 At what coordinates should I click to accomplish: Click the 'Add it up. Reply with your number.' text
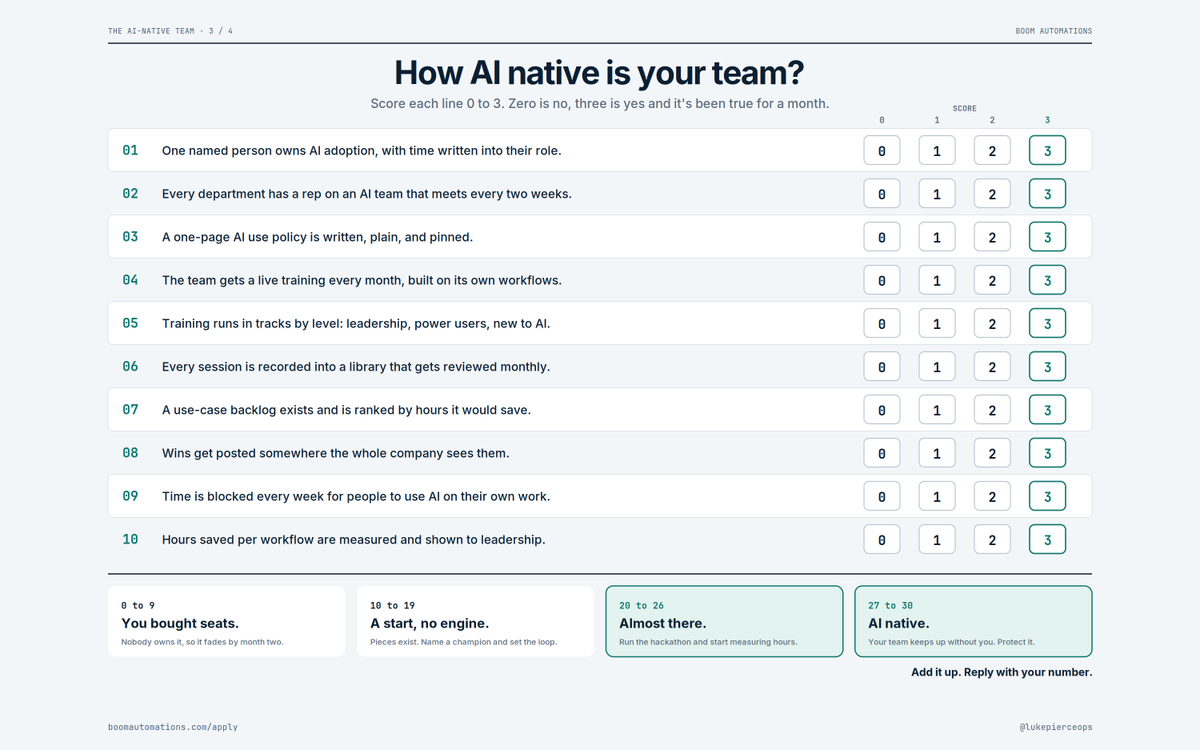[x=1001, y=672]
